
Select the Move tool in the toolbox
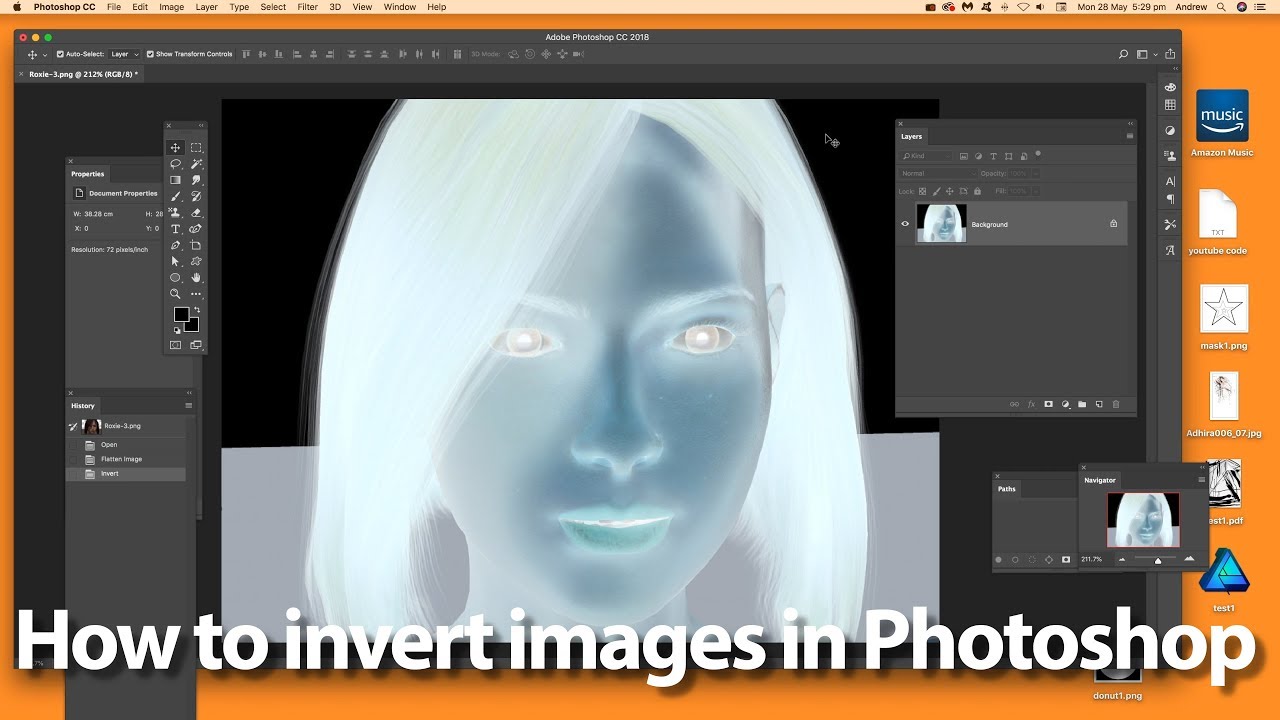click(175, 148)
